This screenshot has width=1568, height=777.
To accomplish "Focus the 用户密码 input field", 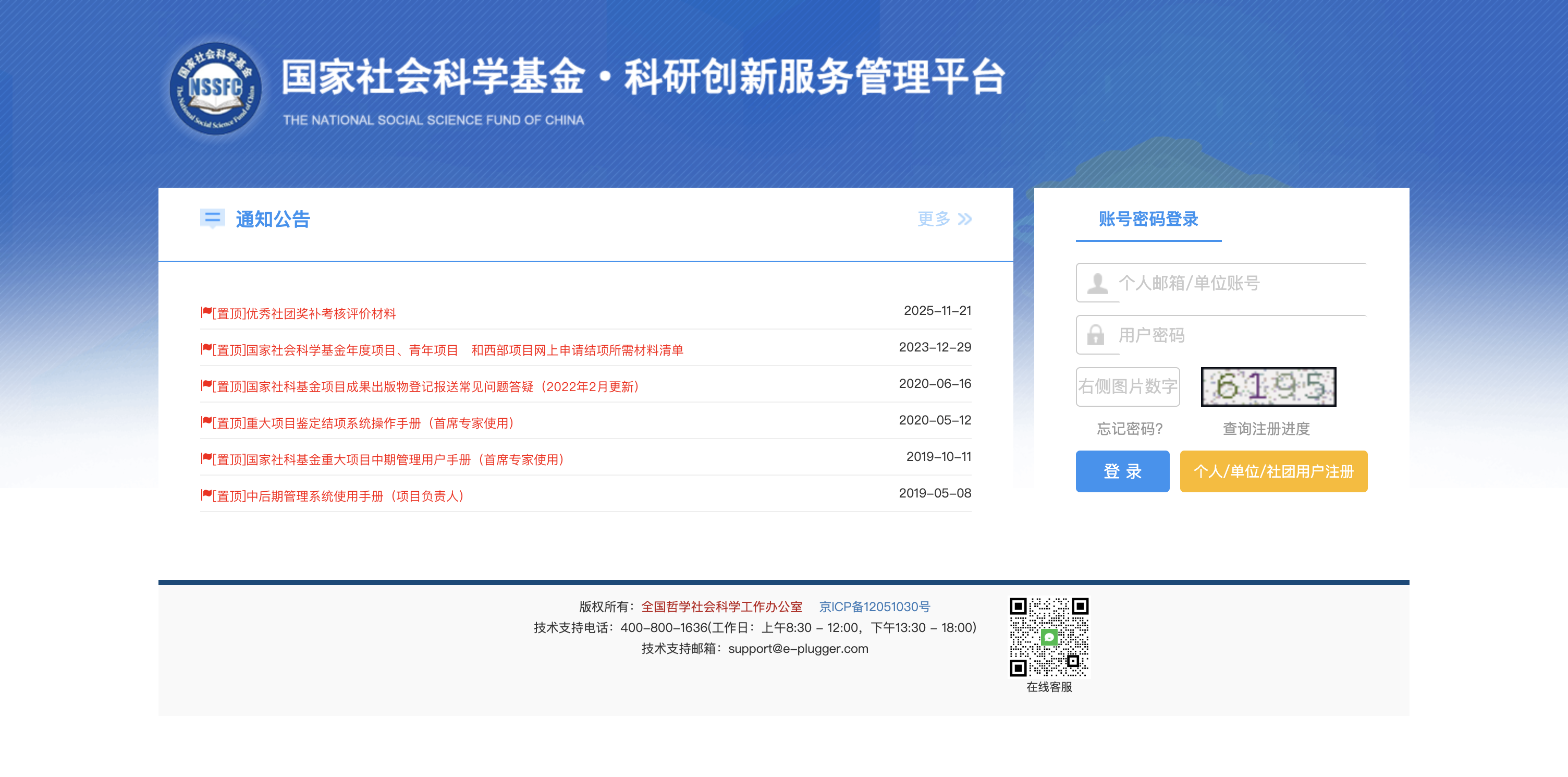I will (x=1221, y=335).
